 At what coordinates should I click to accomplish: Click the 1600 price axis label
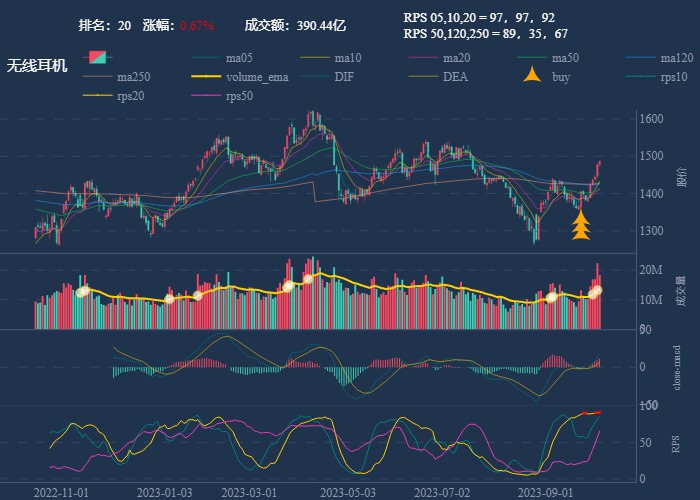pos(651,119)
